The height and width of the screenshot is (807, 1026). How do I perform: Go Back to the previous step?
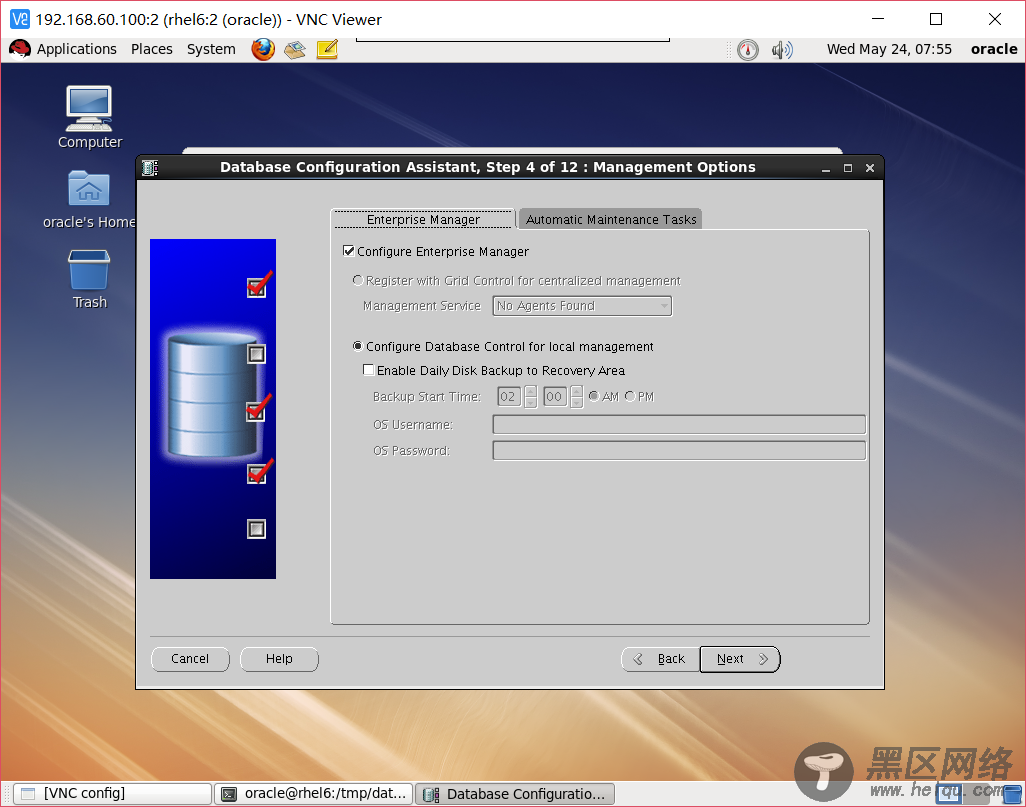(660, 659)
